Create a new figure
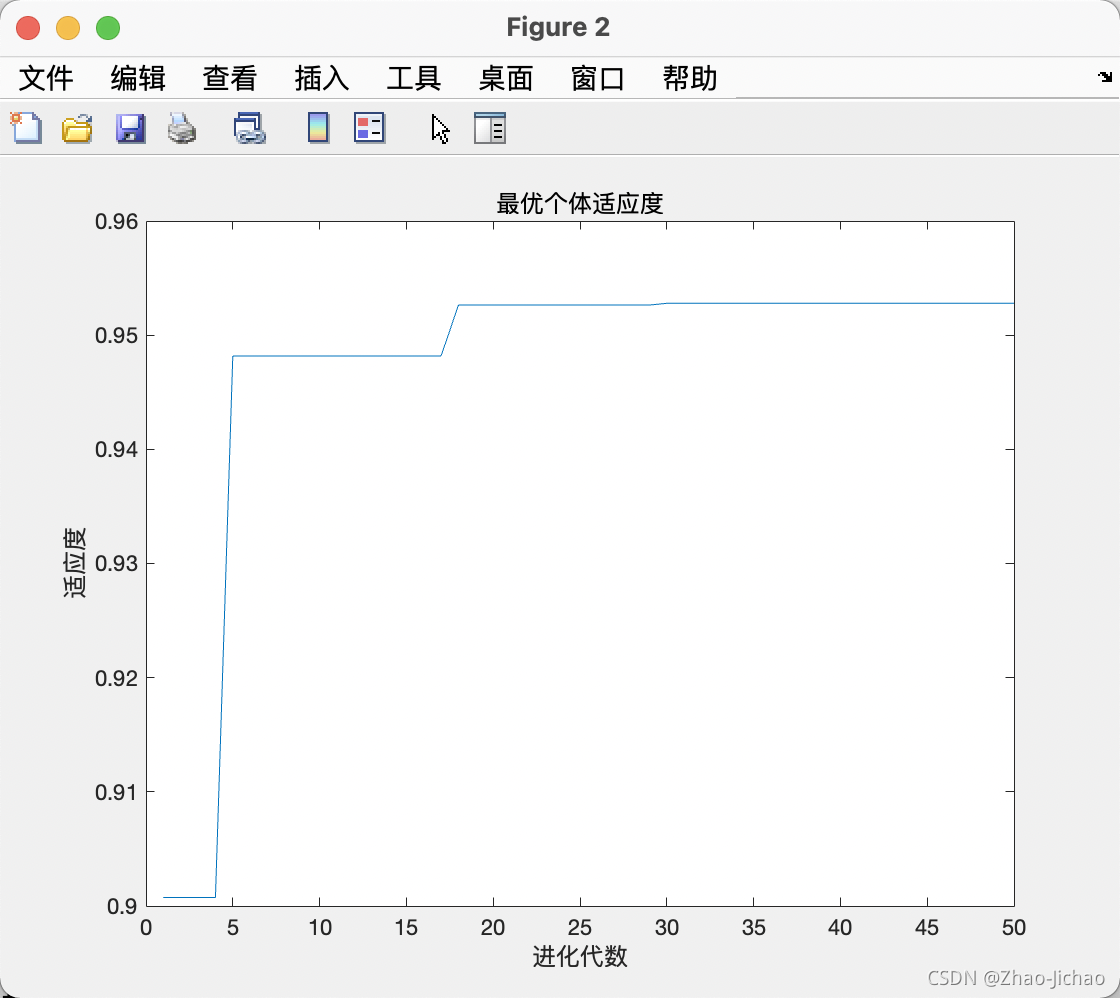Screen dimensions: 1120x998 [x=25, y=128]
